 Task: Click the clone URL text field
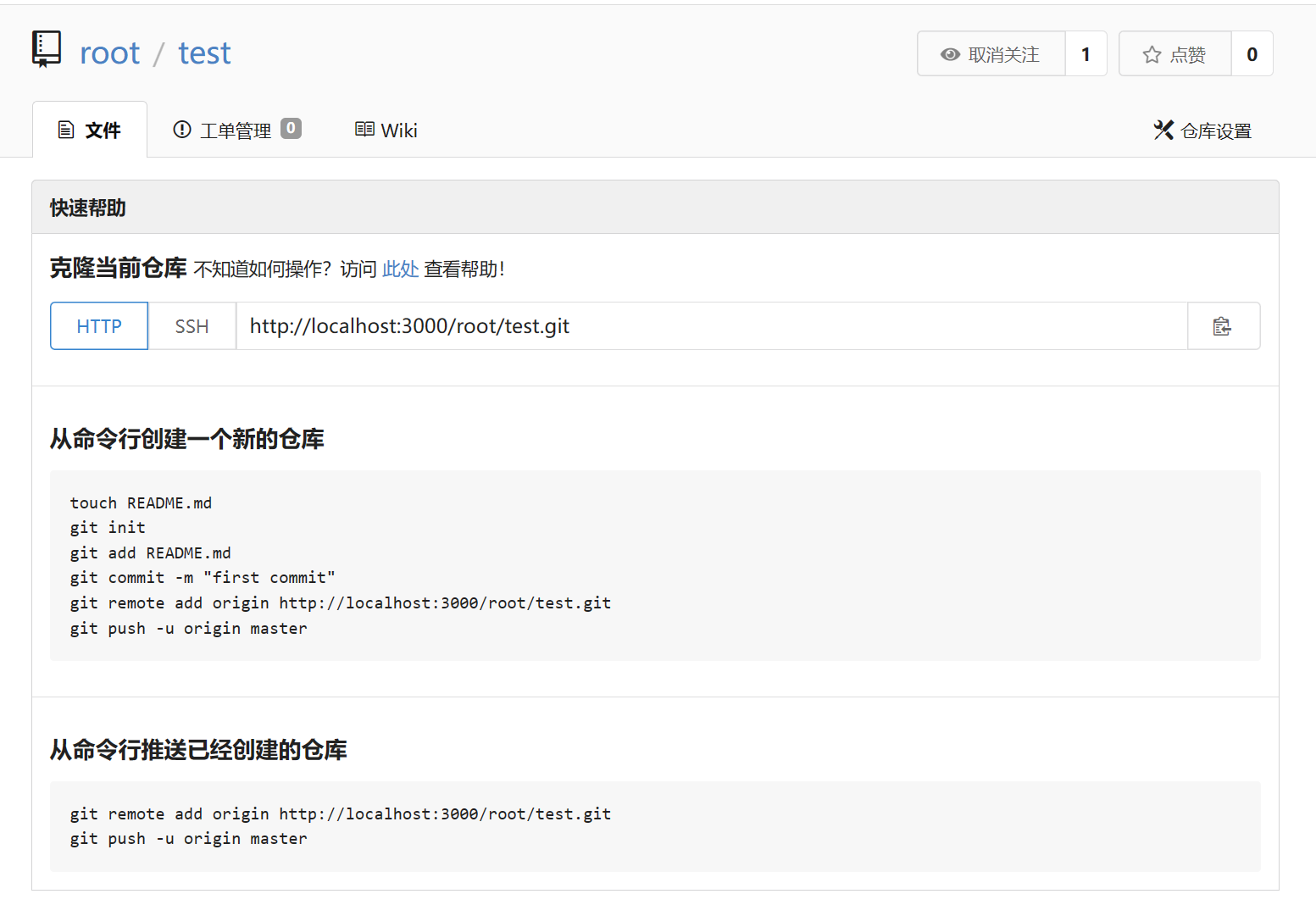pyautogui.click(x=711, y=326)
